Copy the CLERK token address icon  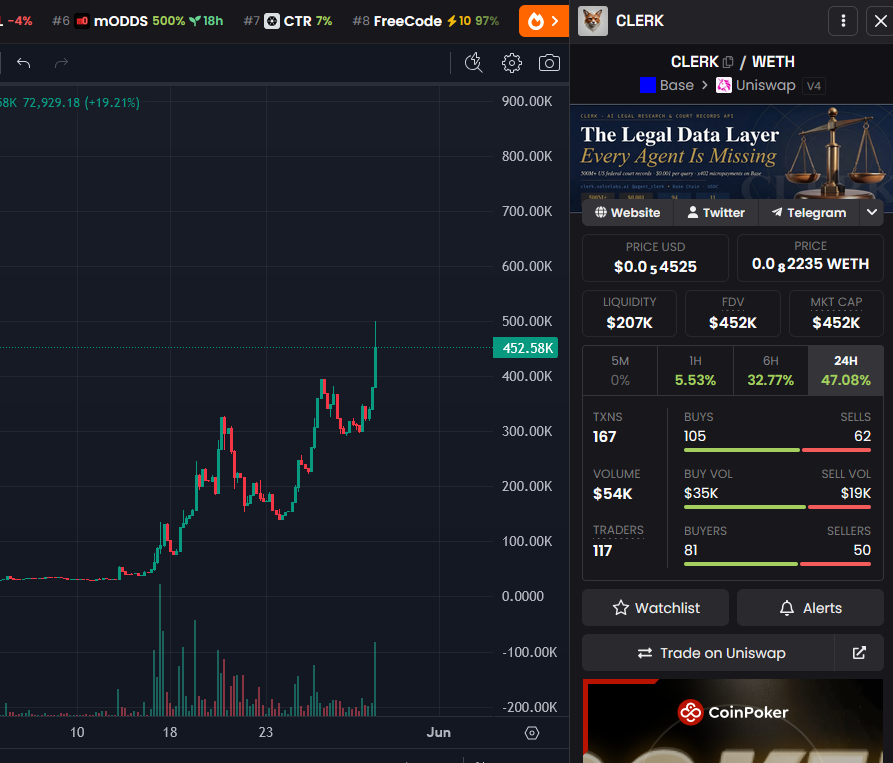(728, 62)
